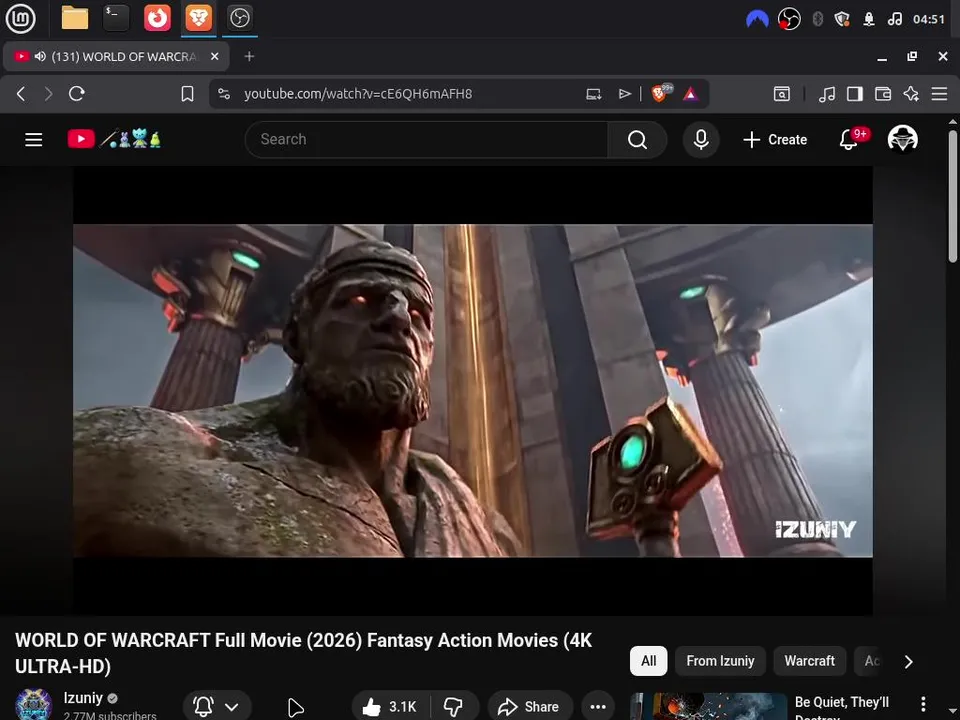Open the Brave main hamburger menu
The image size is (960, 720).
pos(939,94)
